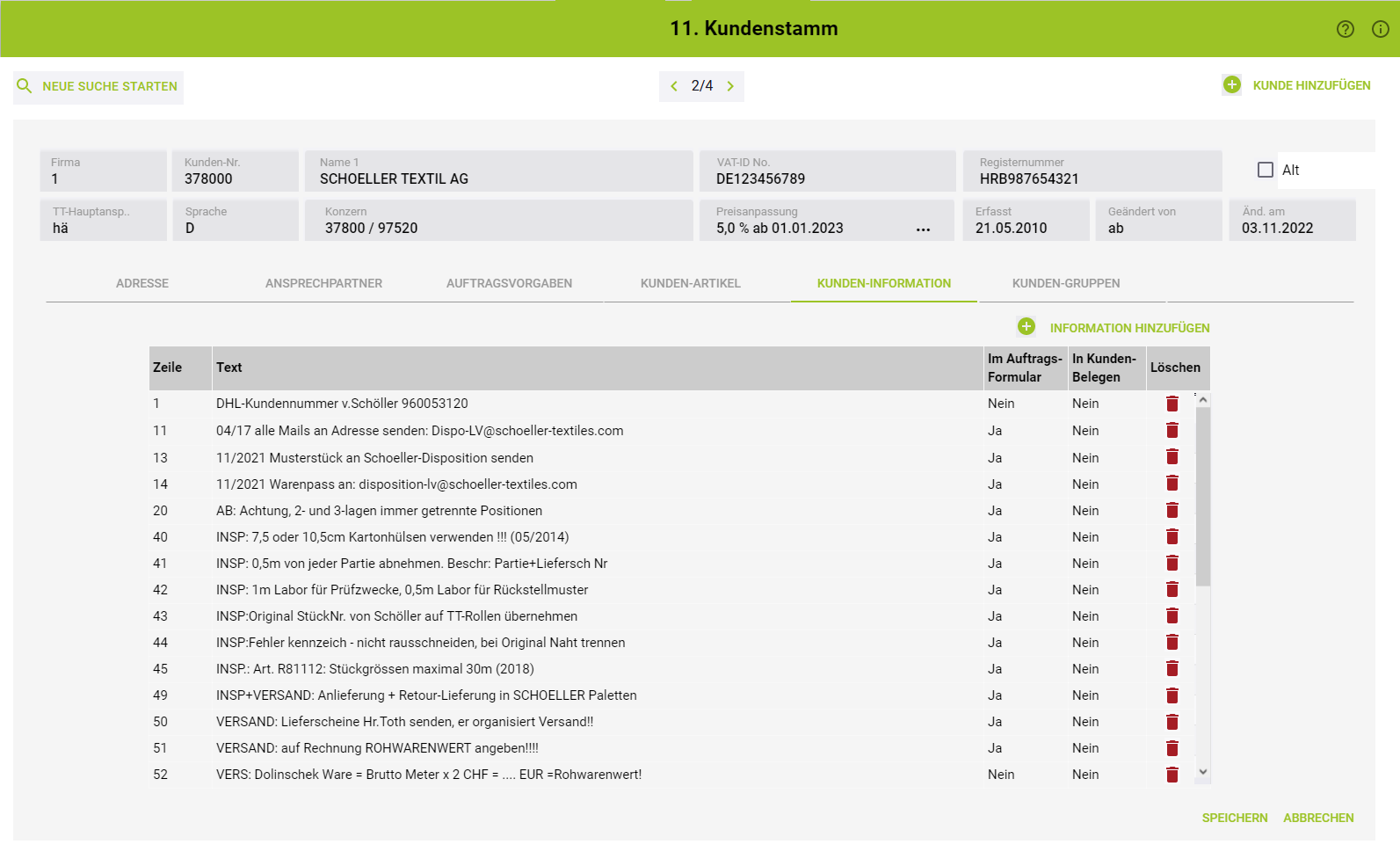Screen dimensions: 1400x859
Task: Delete row 52 Dolinschek entry
Action: click(x=1172, y=775)
